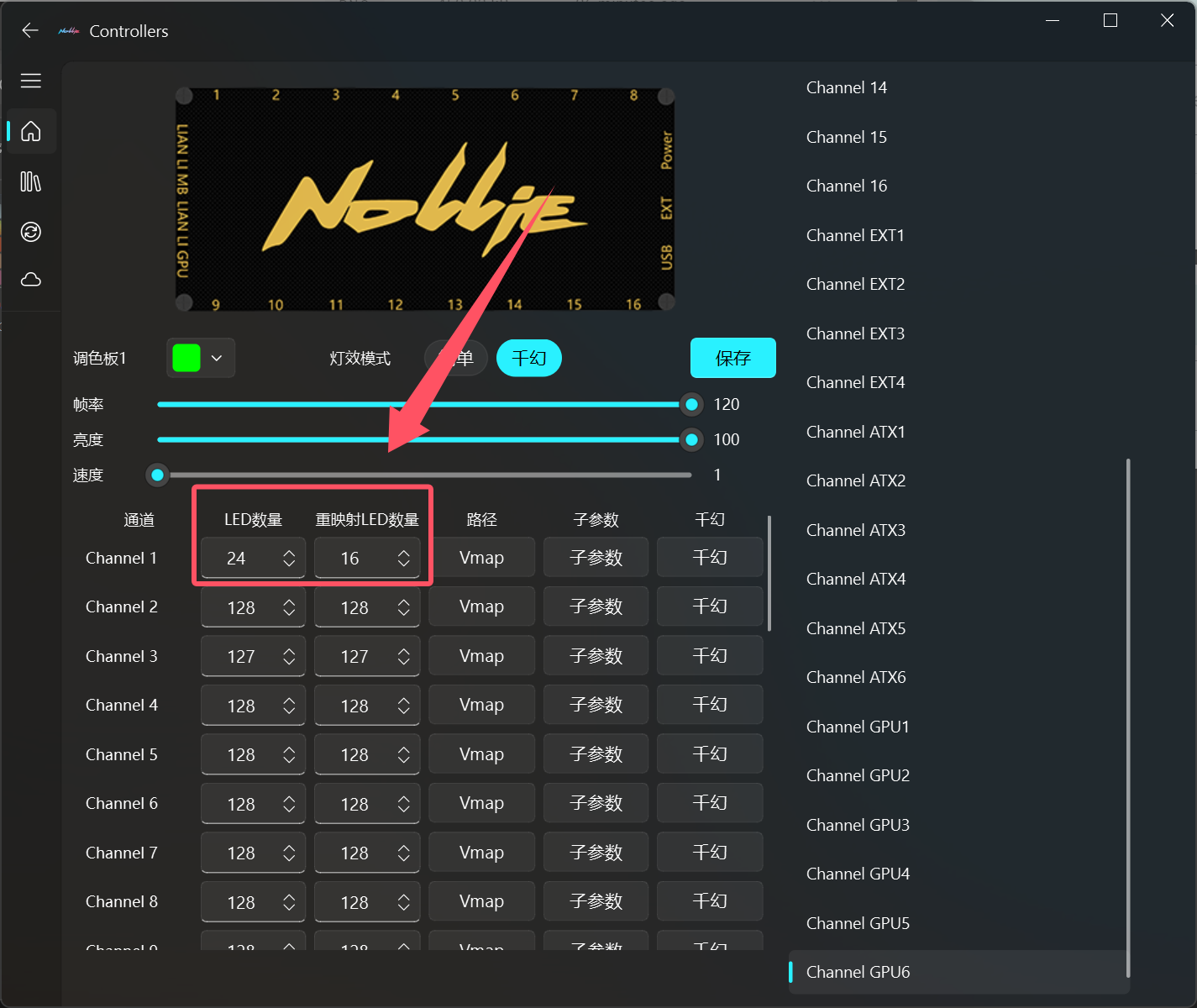Click the Channel 5 row label
This screenshot has height=1008, width=1197.
click(122, 754)
